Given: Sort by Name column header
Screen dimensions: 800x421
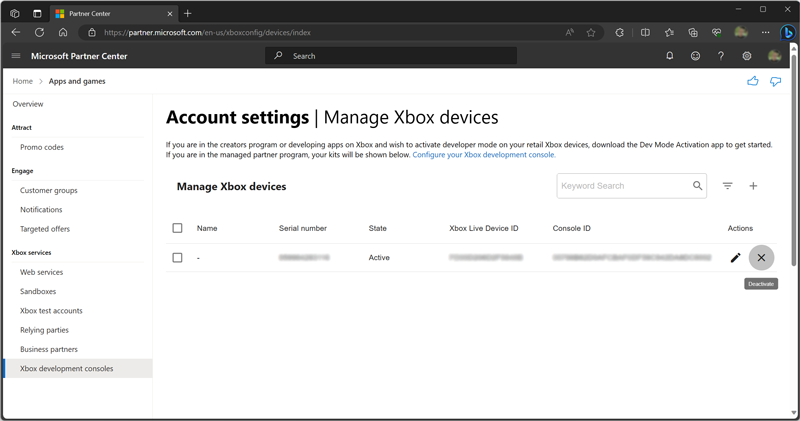Looking at the screenshot, I should tap(207, 228).
